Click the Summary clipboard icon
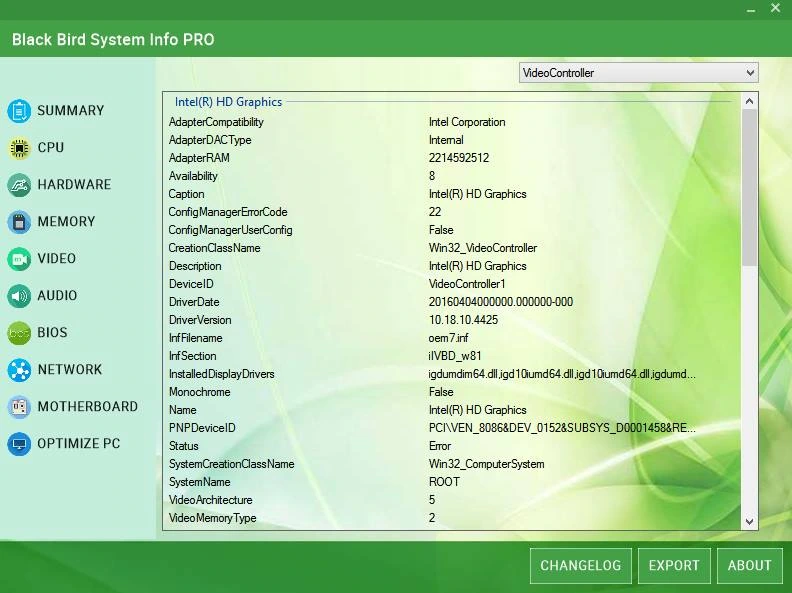The width and height of the screenshot is (792, 593). coord(19,111)
